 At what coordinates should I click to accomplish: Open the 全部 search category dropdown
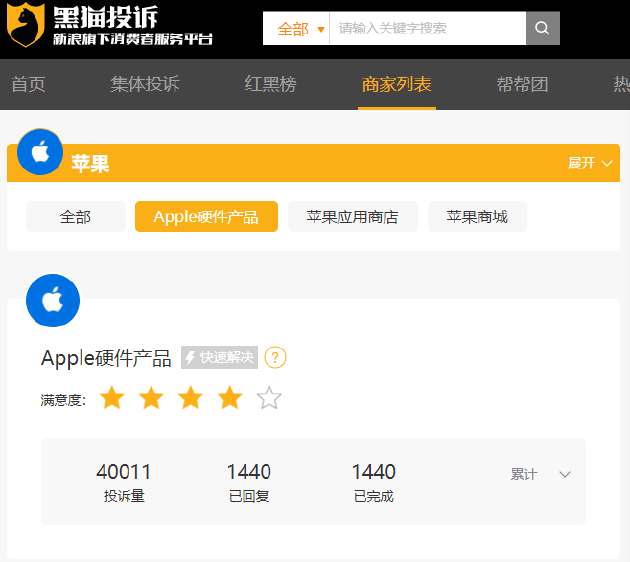pos(296,28)
